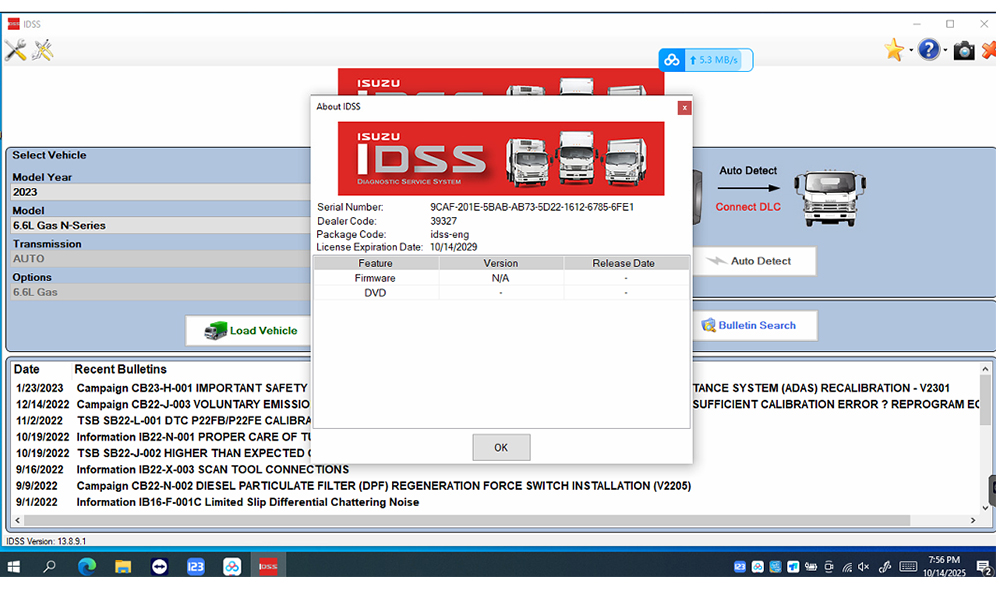Click the Load Vehicle button

(251, 331)
